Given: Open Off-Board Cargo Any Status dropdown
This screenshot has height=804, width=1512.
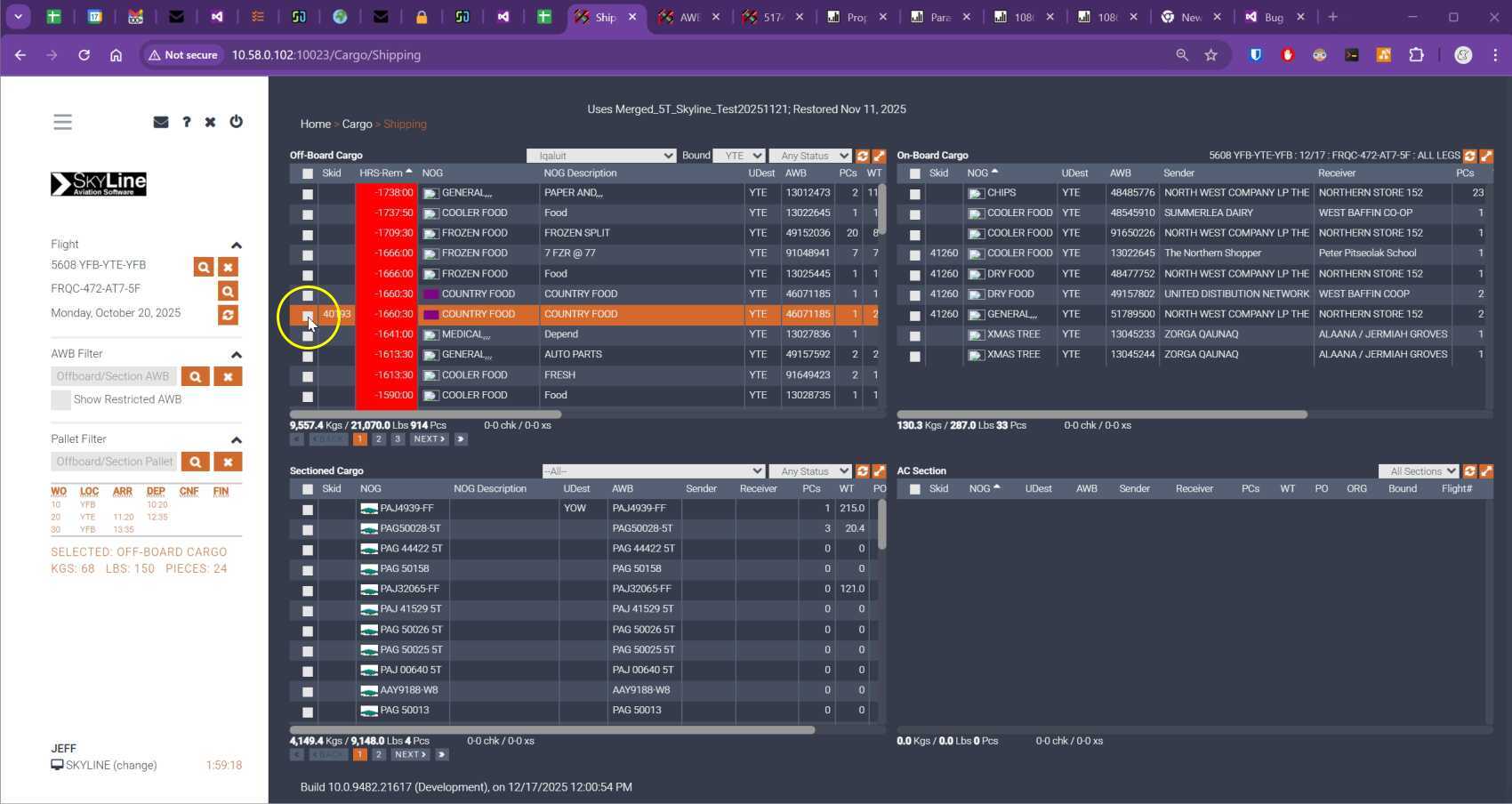Looking at the screenshot, I should click(x=810, y=156).
